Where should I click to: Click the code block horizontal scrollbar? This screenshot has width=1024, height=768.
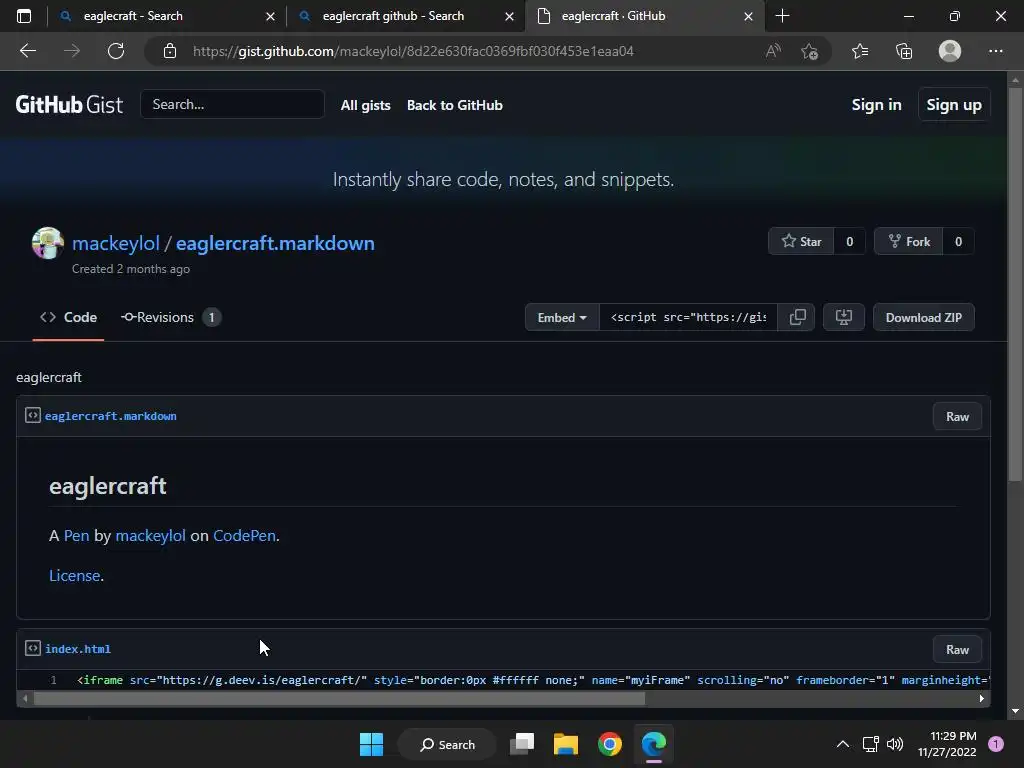pyautogui.click(x=339, y=698)
